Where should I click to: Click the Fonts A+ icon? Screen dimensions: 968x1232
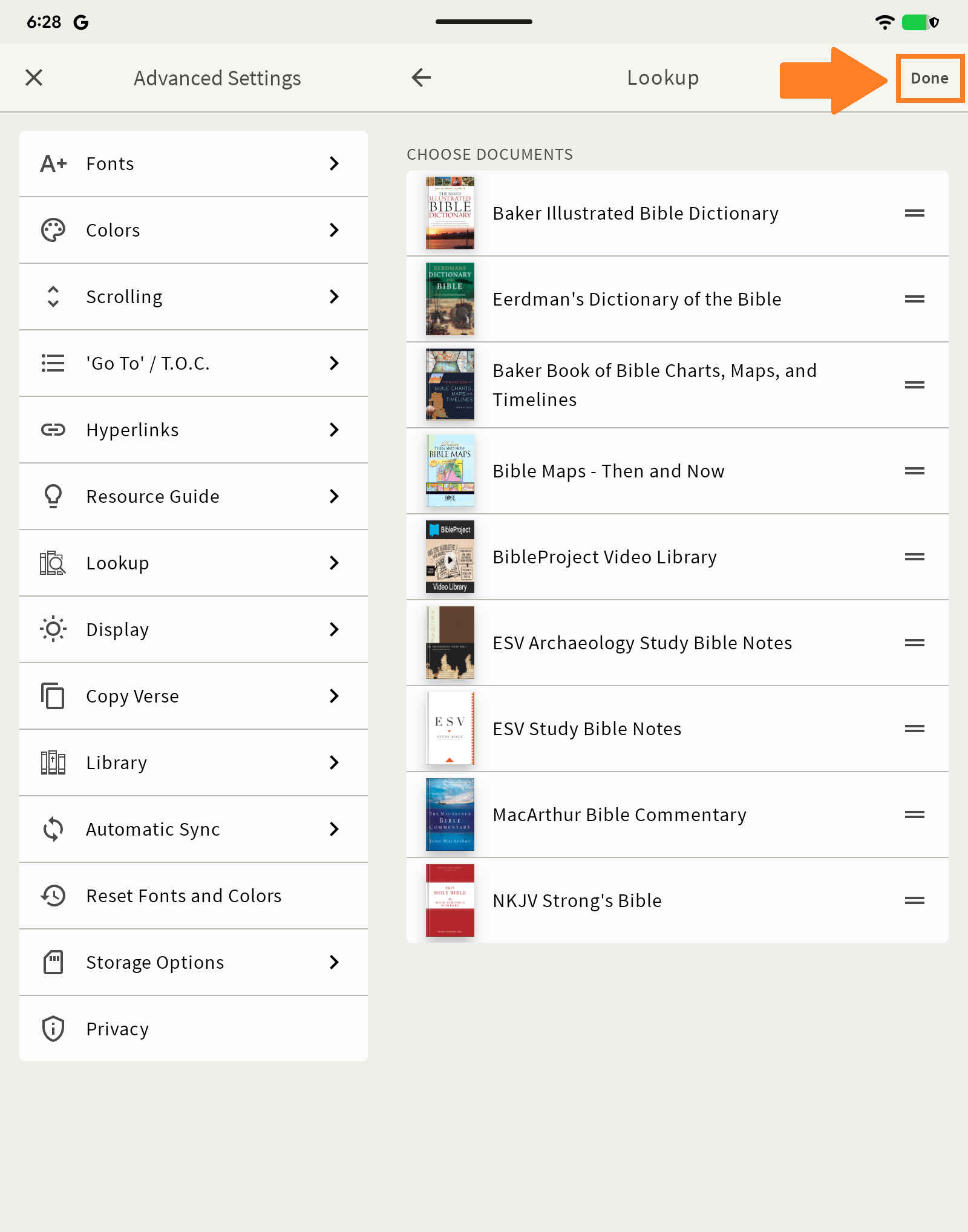click(53, 163)
